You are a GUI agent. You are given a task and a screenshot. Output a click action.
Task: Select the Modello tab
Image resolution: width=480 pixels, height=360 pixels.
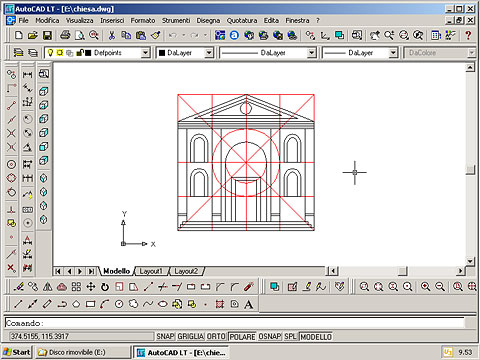tap(116, 271)
